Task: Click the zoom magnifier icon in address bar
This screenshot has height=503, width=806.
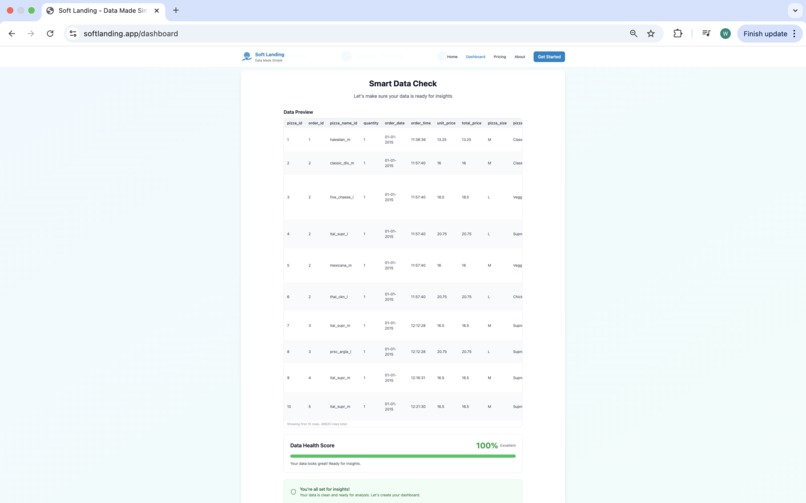Action: tap(633, 33)
